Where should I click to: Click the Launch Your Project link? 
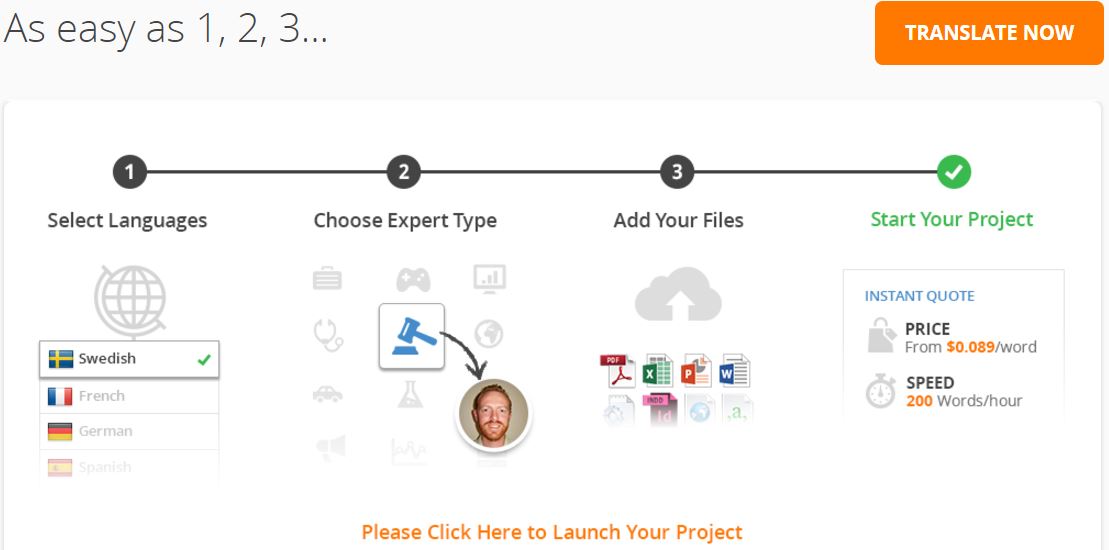[x=552, y=532]
